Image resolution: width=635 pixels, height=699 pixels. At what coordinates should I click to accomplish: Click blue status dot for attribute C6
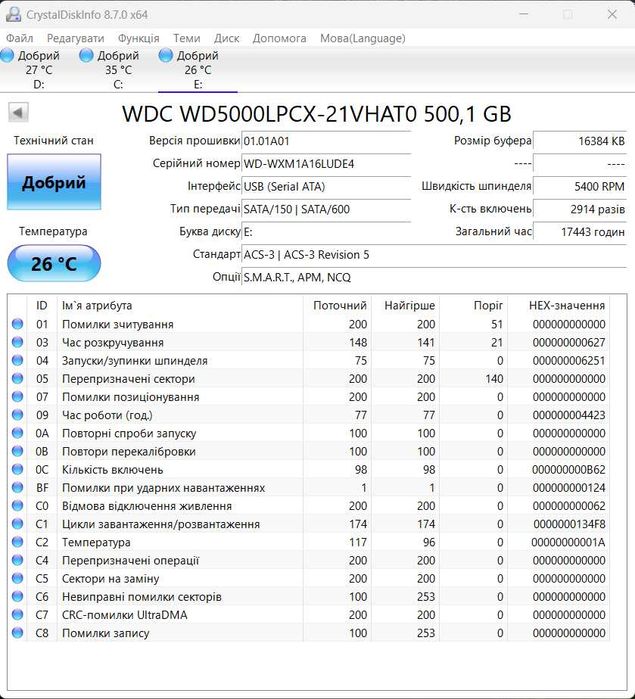point(17,596)
